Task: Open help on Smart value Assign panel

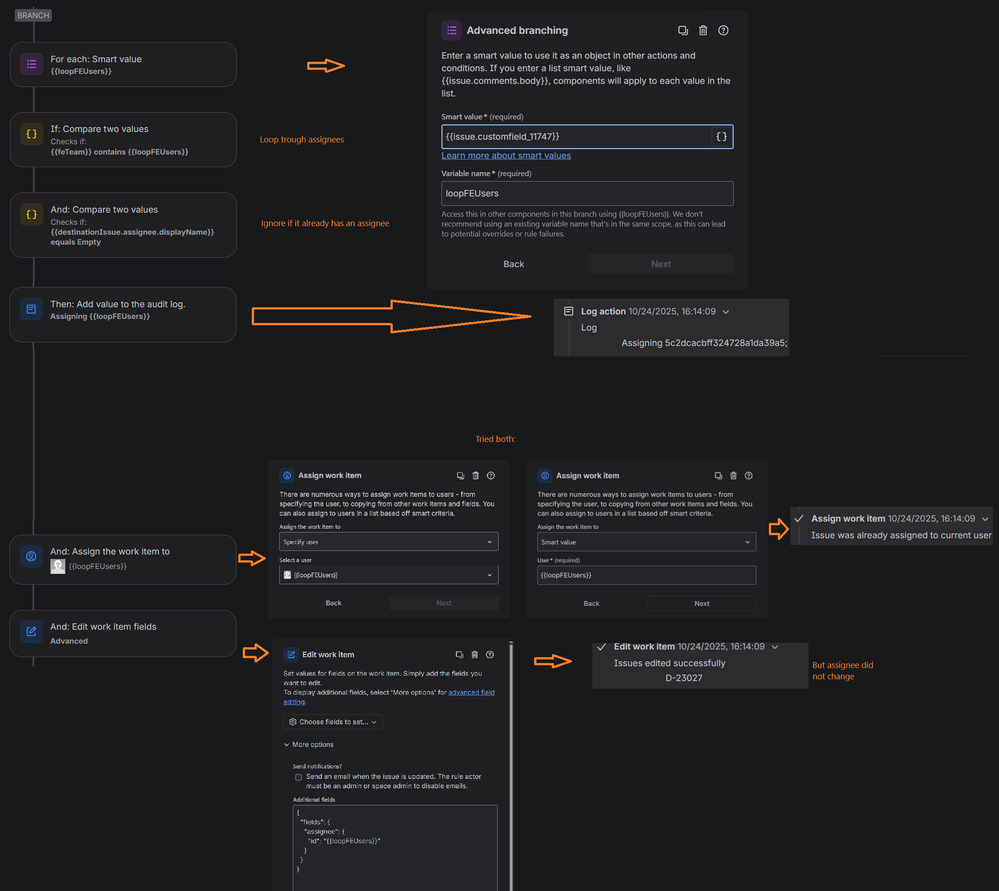Action: 749,475
